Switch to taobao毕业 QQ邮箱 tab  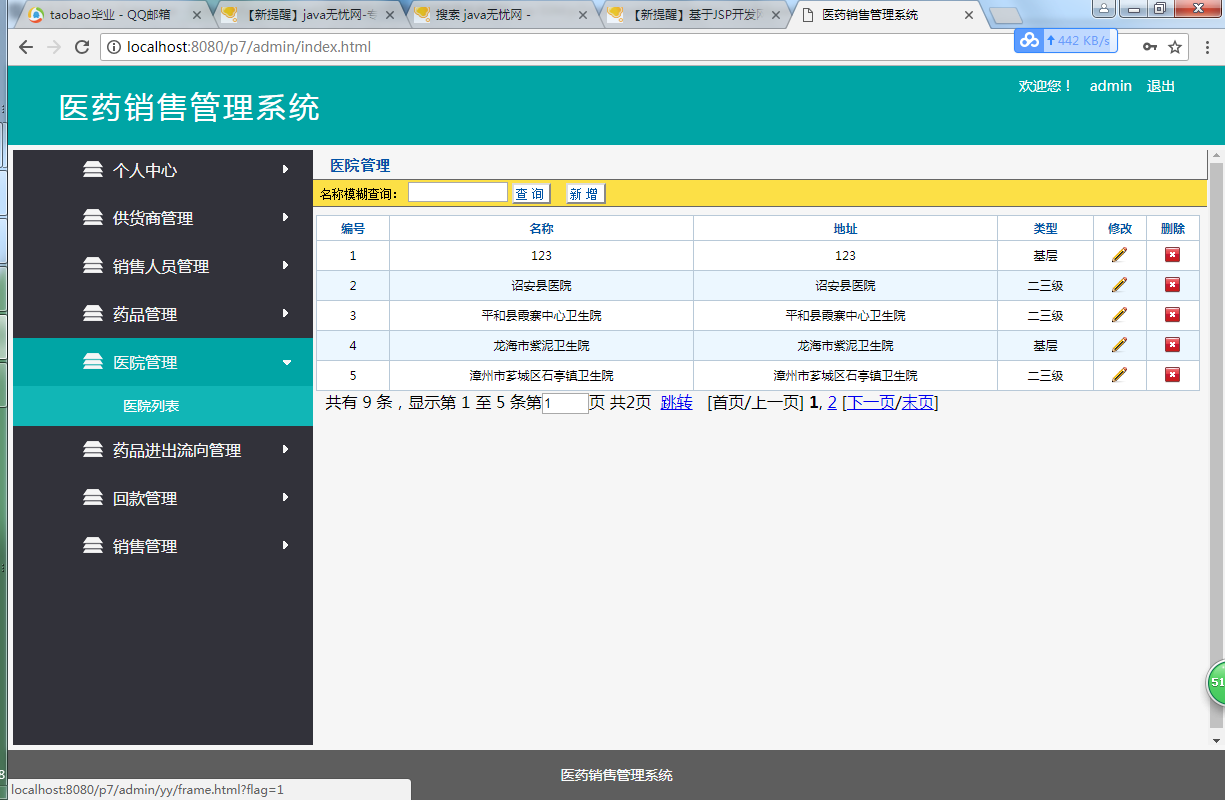110,15
